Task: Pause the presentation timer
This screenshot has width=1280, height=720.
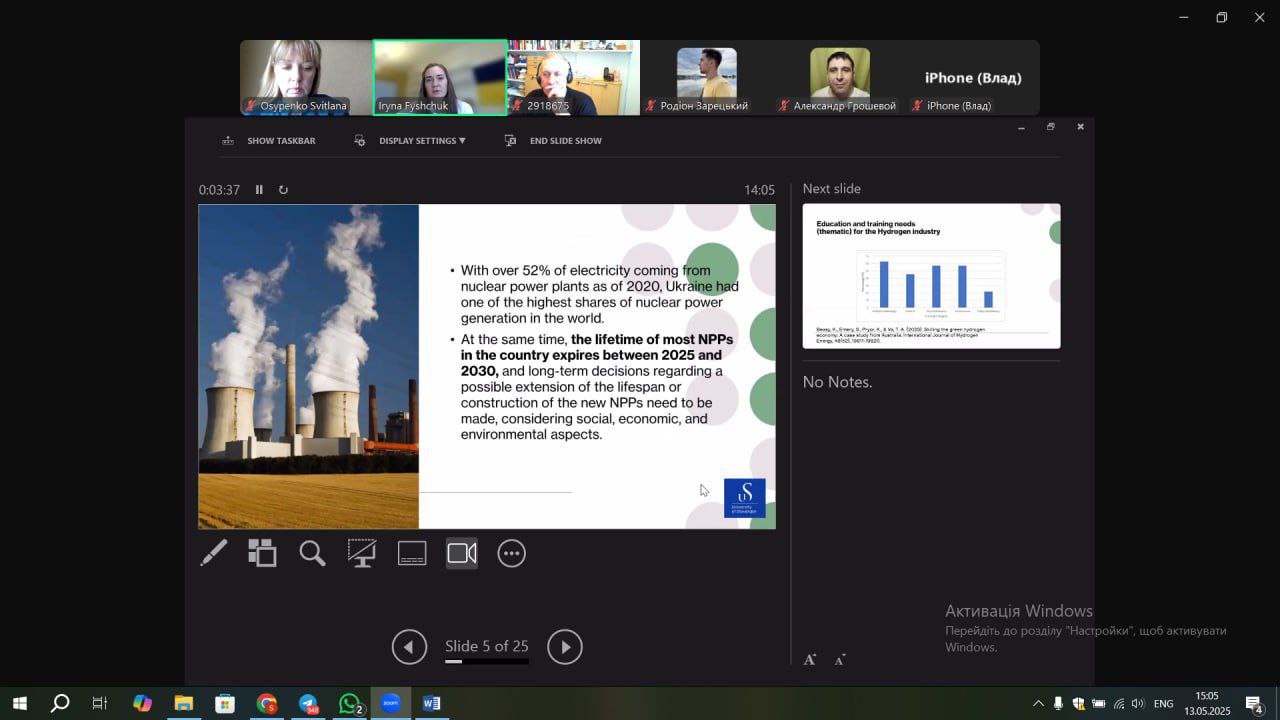Action: (x=259, y=190)
